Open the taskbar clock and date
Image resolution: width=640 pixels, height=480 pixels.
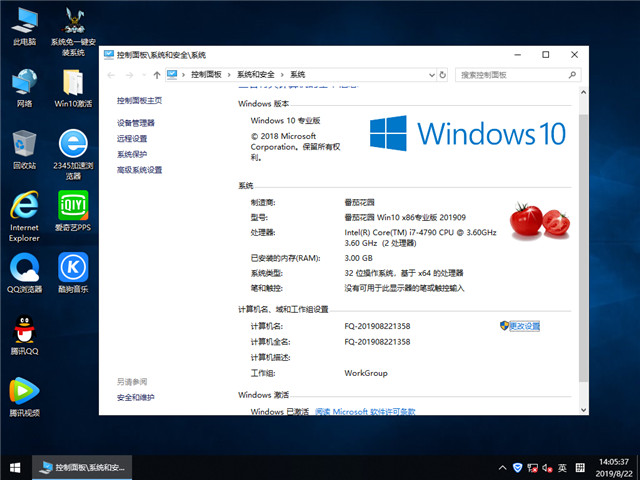coord(613,468)
